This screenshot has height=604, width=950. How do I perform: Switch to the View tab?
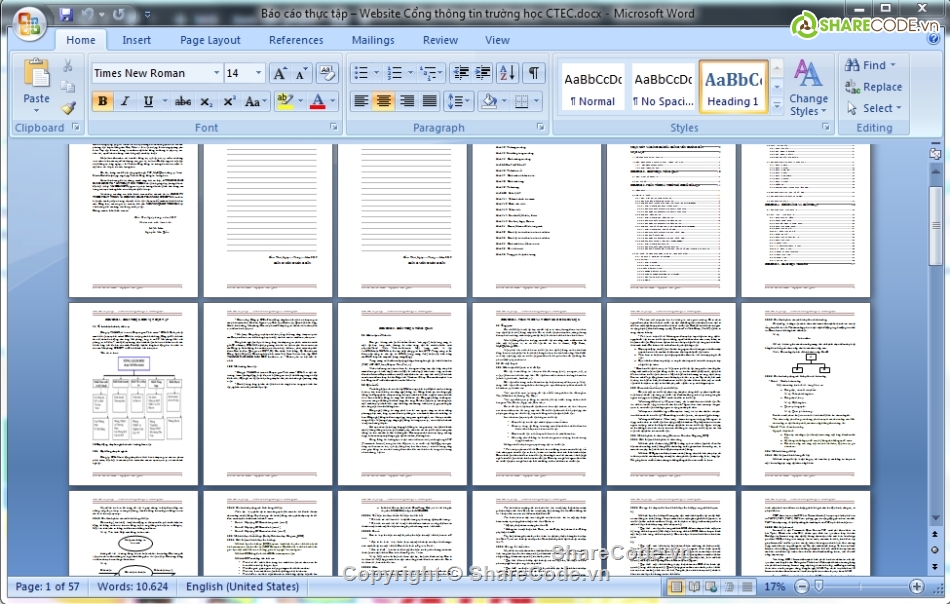(497, 40)
